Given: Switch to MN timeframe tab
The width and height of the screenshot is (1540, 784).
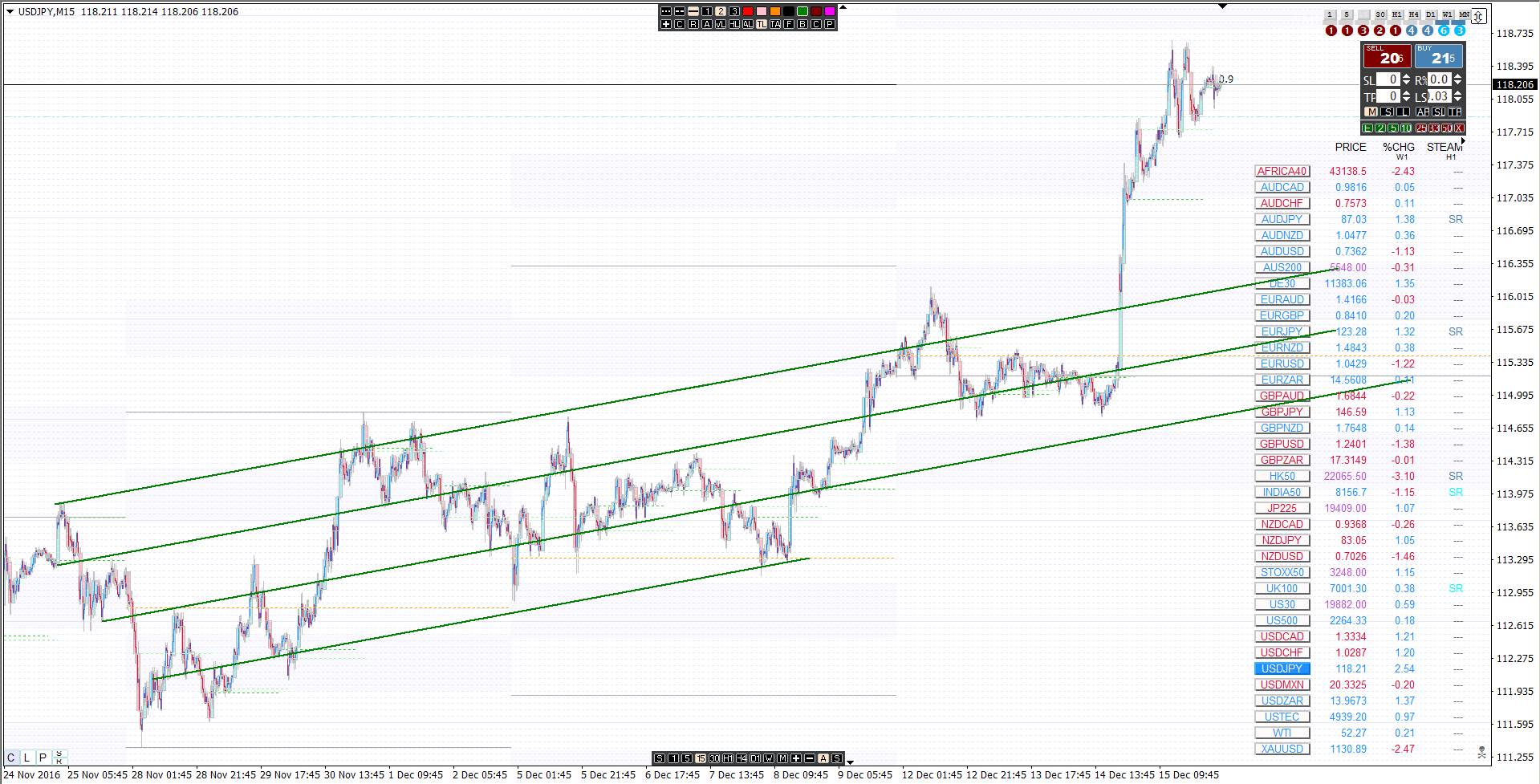Looking at the screenshot, I should [1464, 14].
